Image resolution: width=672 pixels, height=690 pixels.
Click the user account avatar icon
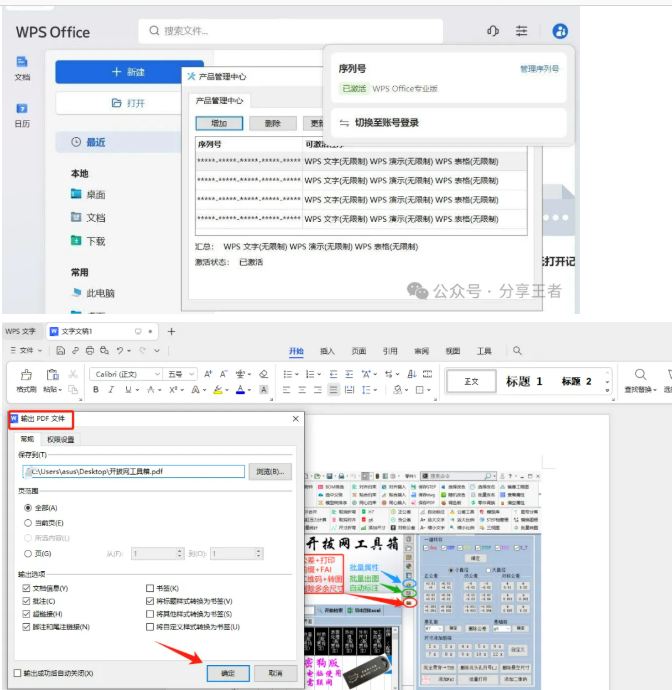559,31
